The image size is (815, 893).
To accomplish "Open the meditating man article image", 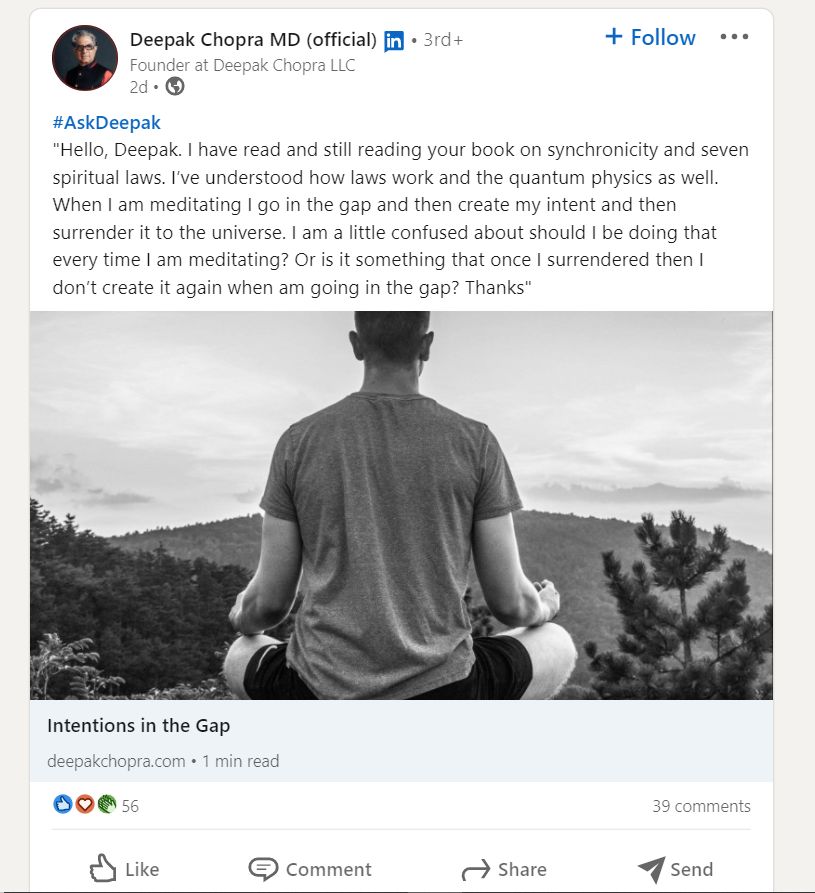I will pos(401,505).
